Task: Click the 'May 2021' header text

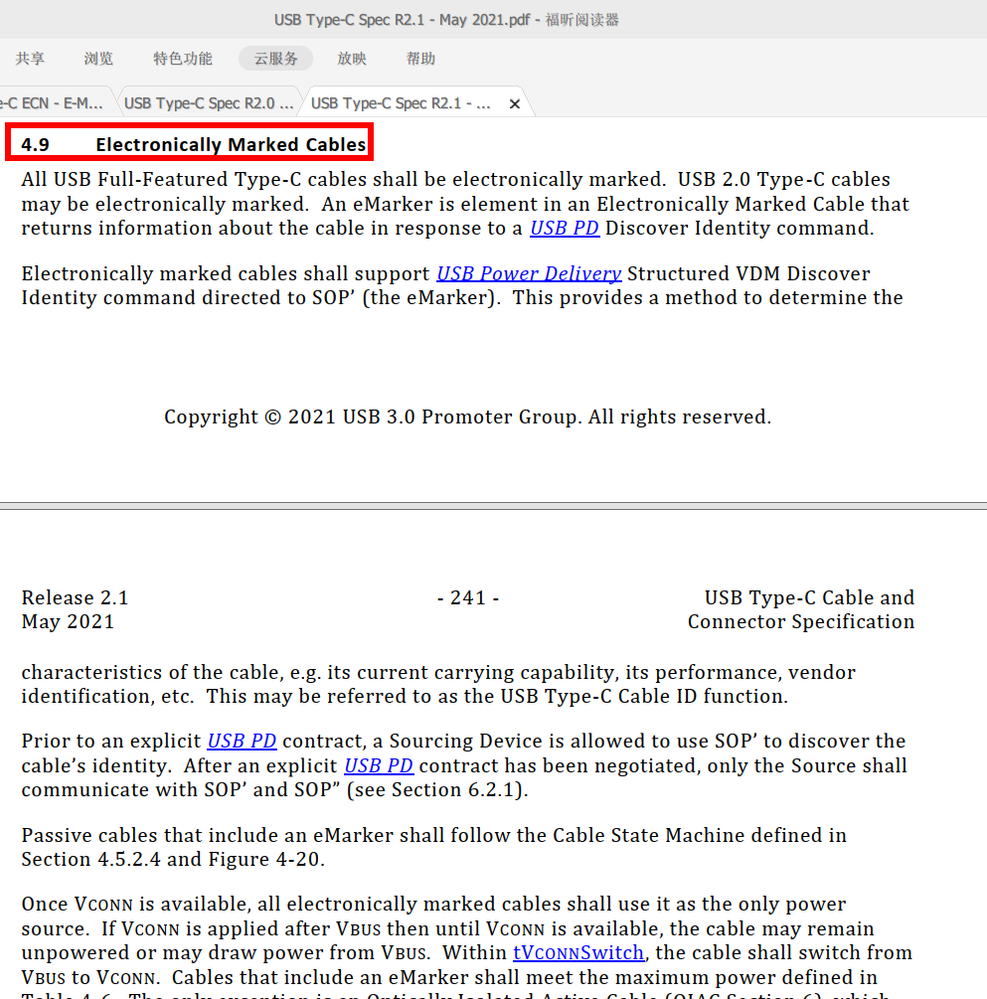Action: pos(68,621)
